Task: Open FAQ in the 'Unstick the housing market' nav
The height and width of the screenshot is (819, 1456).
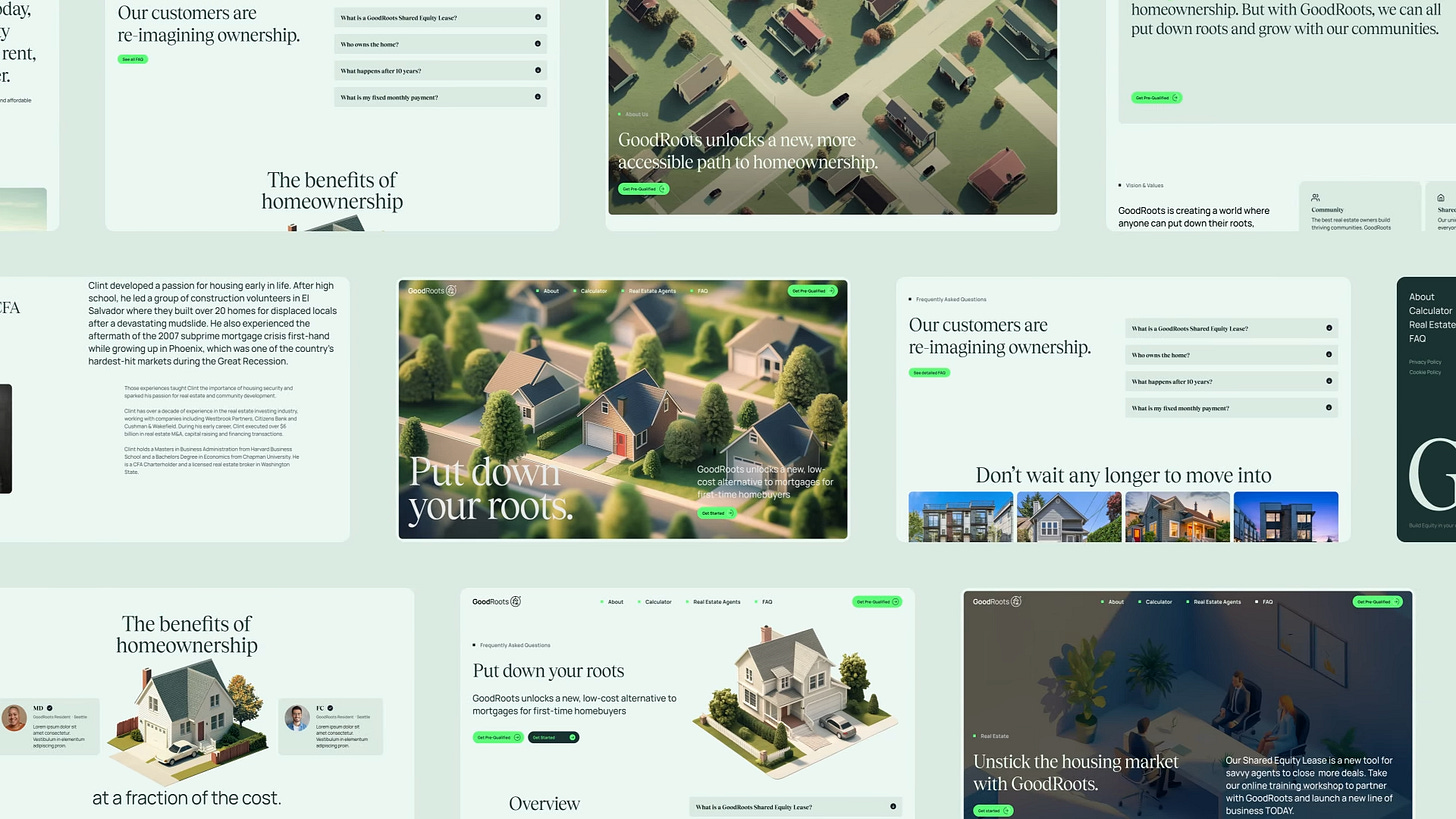Action: tap(1267, 602)
